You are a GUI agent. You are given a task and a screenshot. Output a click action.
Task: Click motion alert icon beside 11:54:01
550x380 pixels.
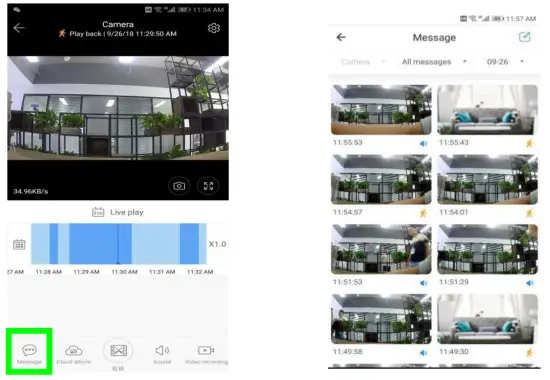(x=530, y=213)
